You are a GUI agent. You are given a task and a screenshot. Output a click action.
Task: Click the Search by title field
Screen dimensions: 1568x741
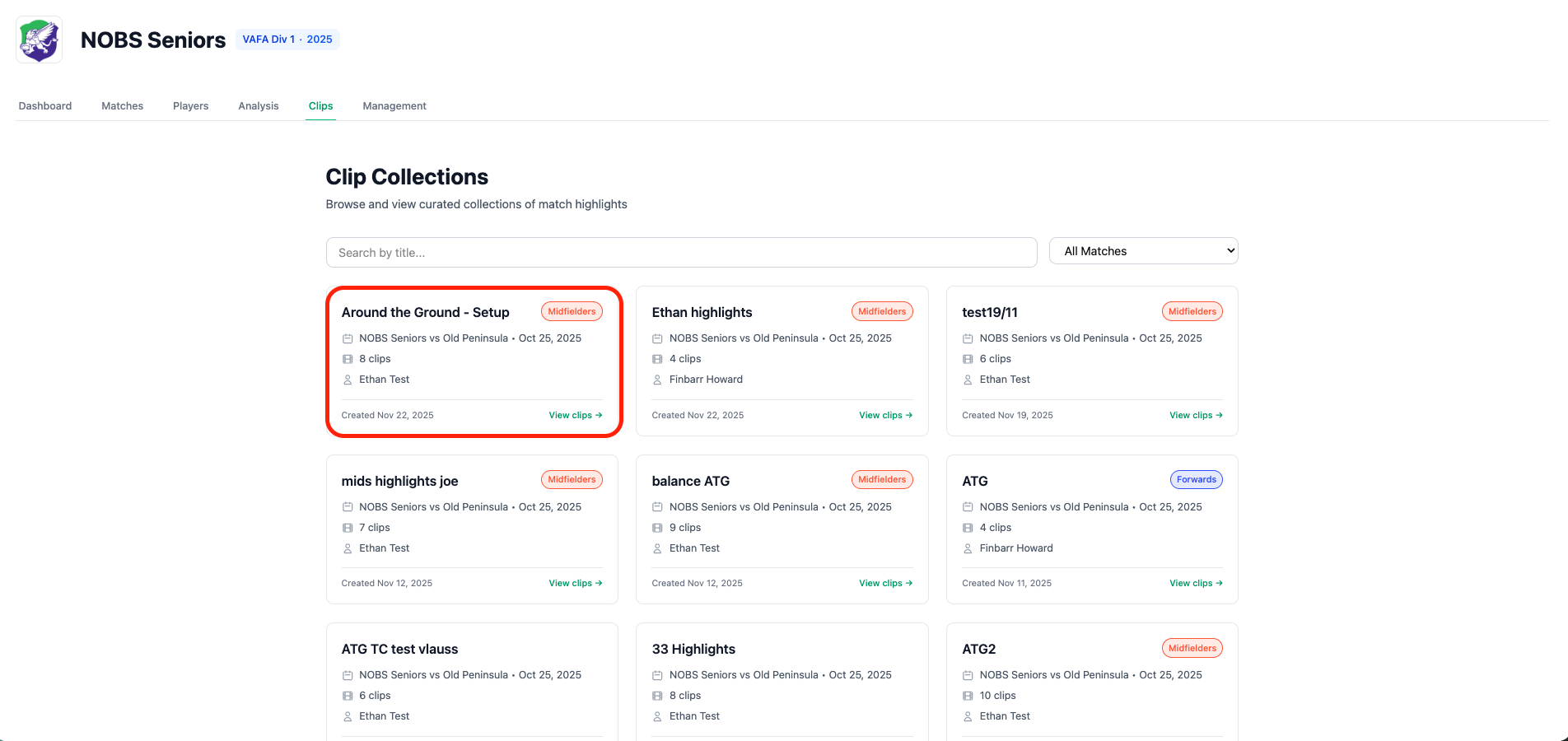pos(681,253)
